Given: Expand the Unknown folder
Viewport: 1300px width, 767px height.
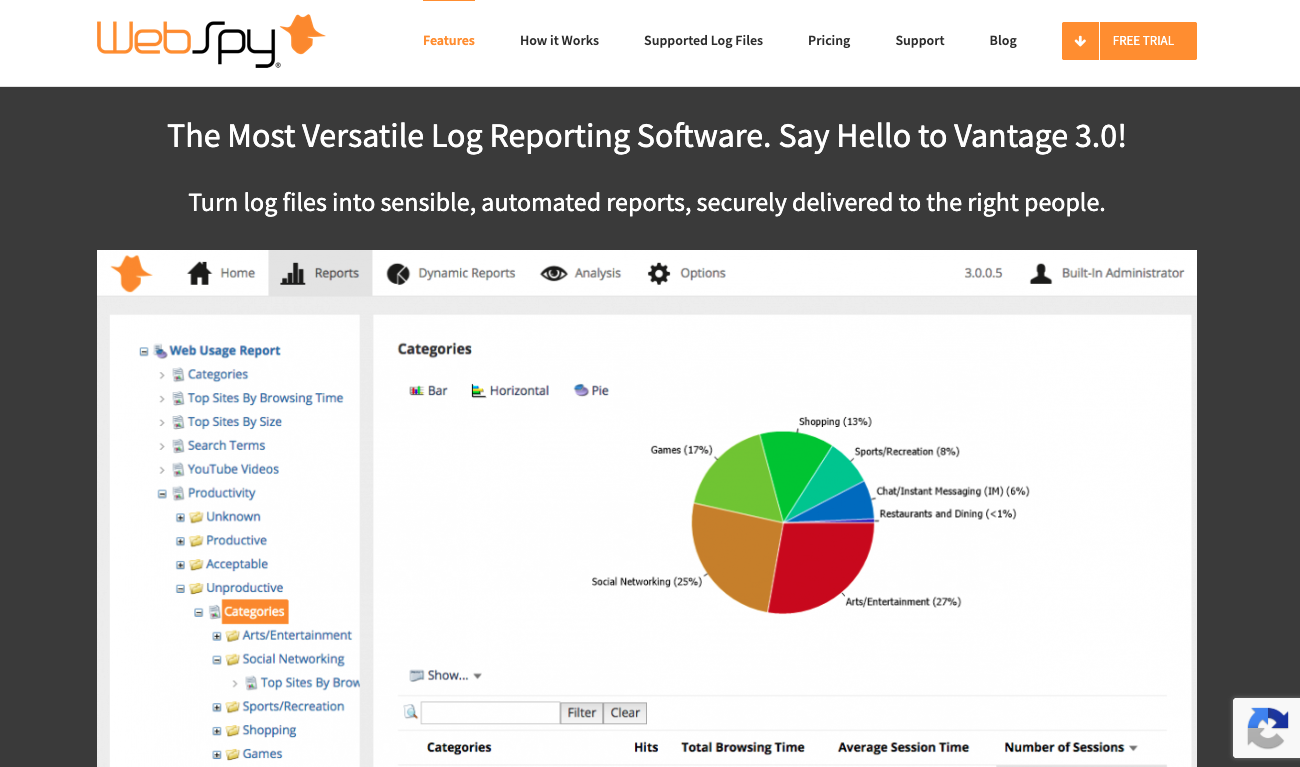Looking at the screenshot, I should coord(181,517).
